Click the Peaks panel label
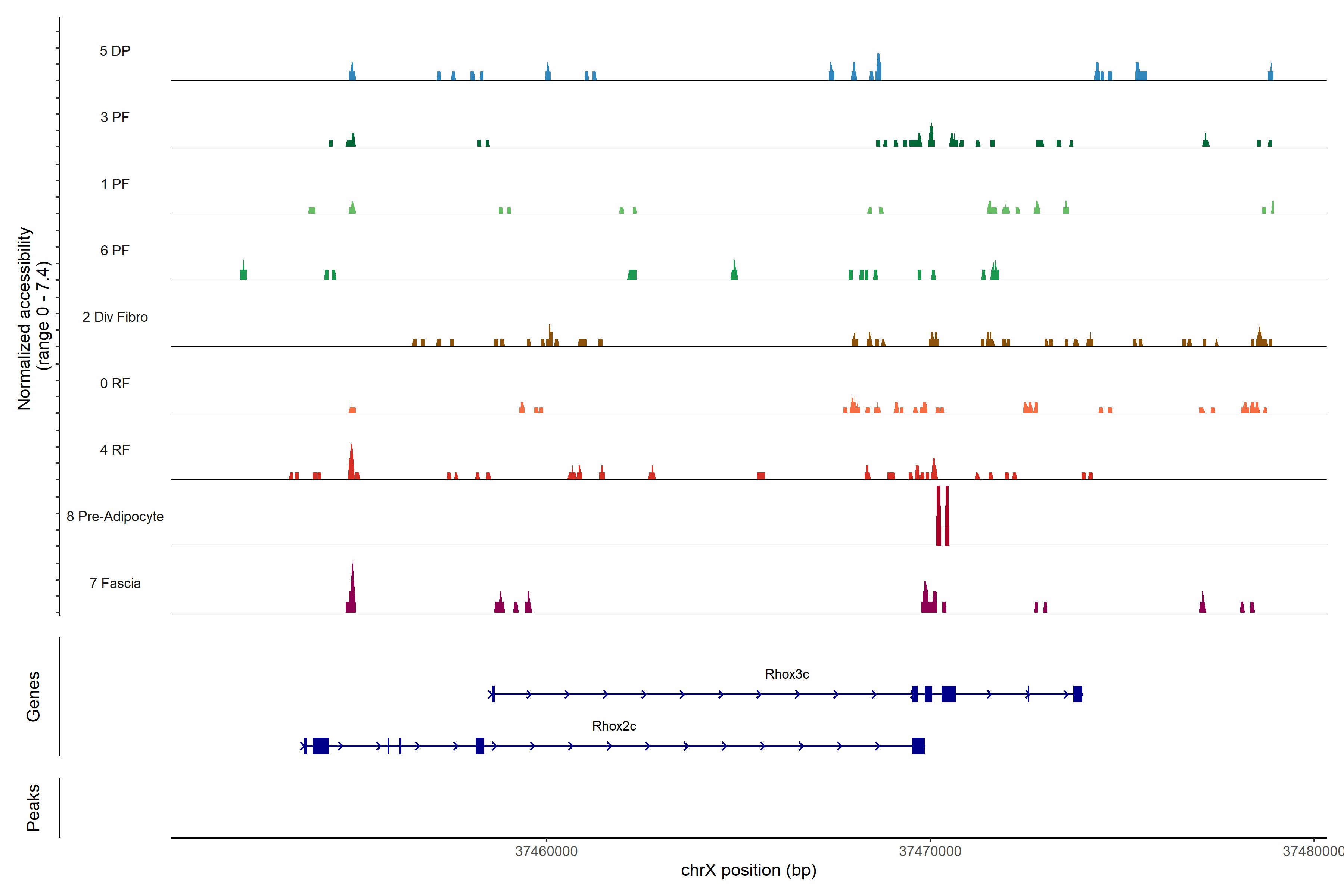 click(x=33, y=808)
